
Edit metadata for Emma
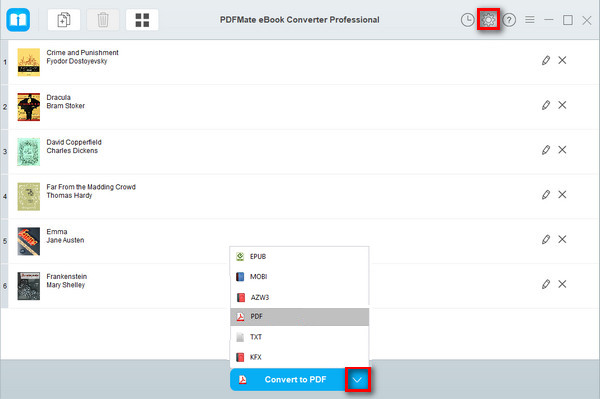tap(546, 239)
